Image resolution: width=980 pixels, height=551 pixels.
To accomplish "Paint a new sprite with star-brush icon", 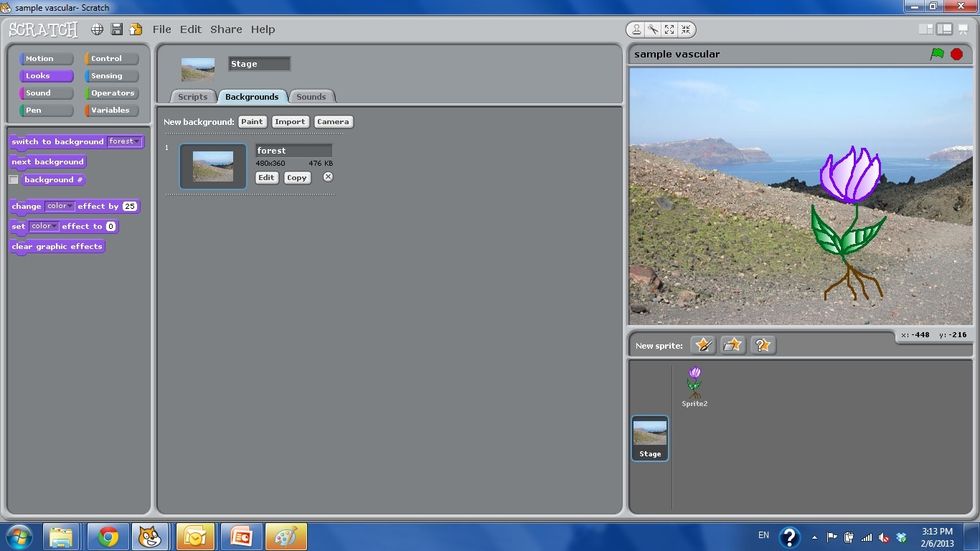I will pyautogui.click(x=703, y=345).
